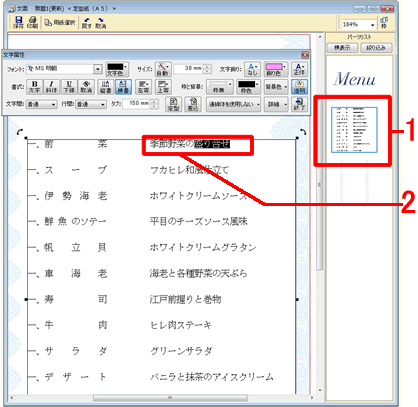
Task: Click the 取消 strikethrough button
Action: click(x=86, y=87)
